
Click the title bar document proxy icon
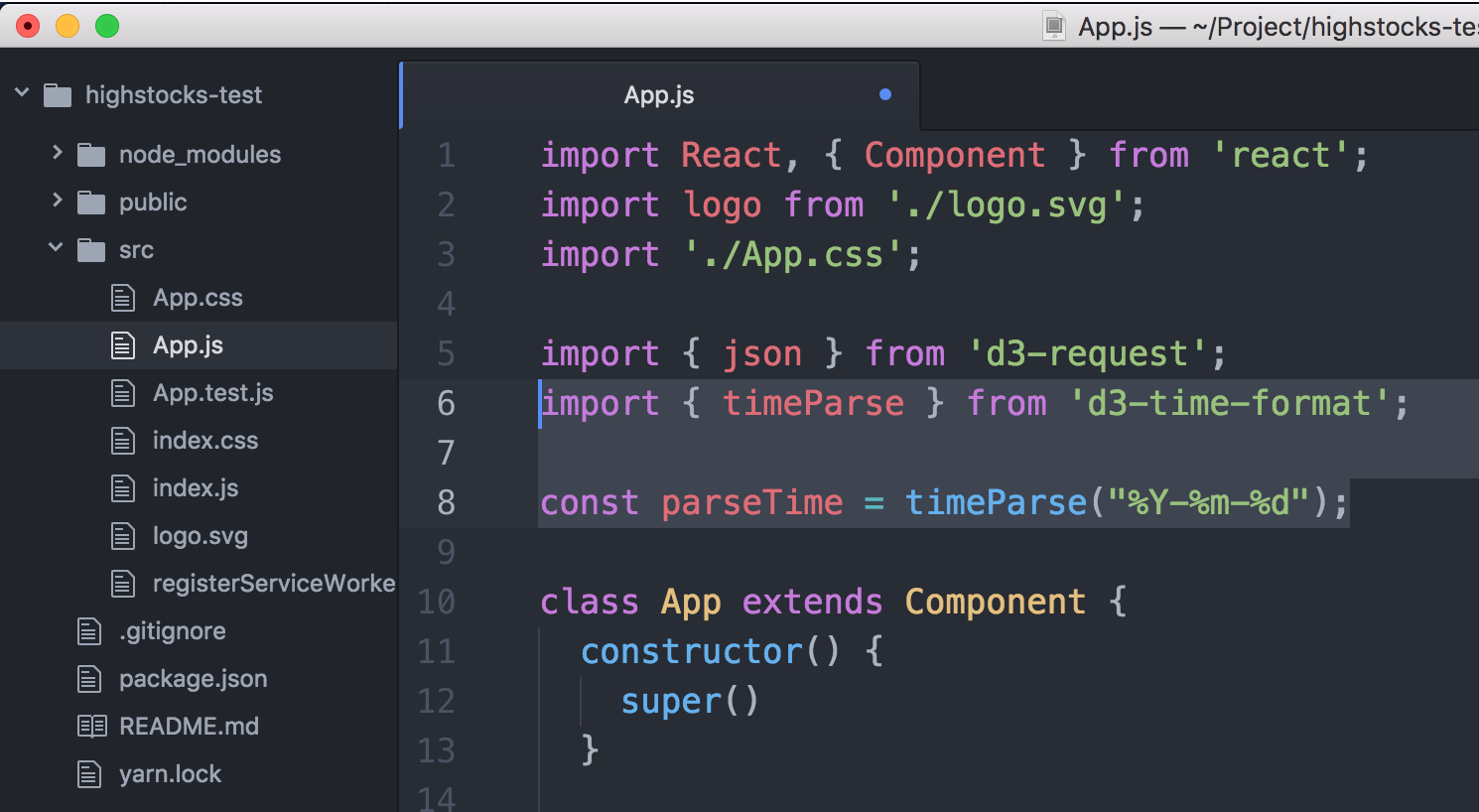1054,26
